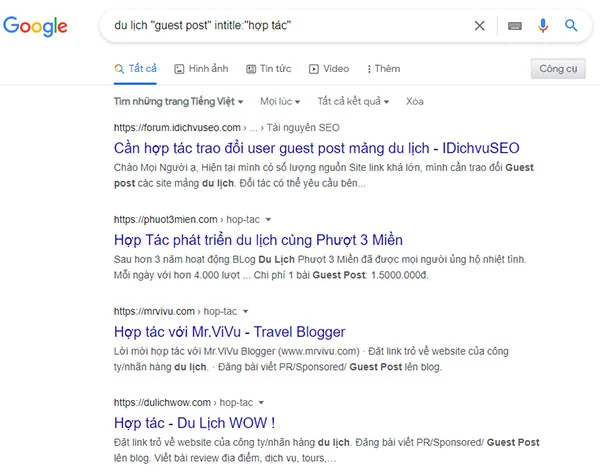This screenshot has height=475, width=600.
Task: Open the on-screen keyboard icon
Action: point(515,26)
